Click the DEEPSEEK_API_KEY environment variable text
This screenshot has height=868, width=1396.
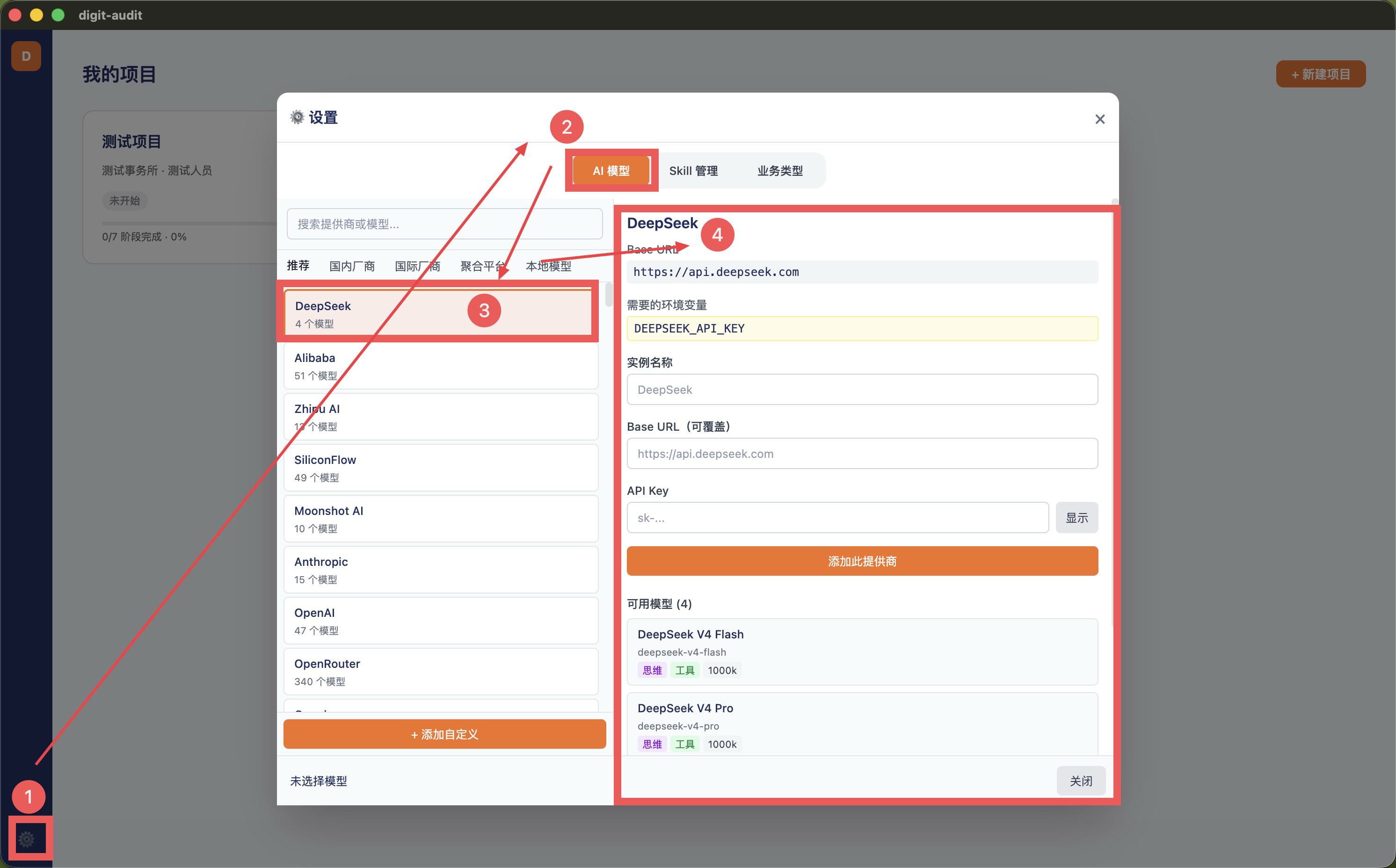(689, 328)
